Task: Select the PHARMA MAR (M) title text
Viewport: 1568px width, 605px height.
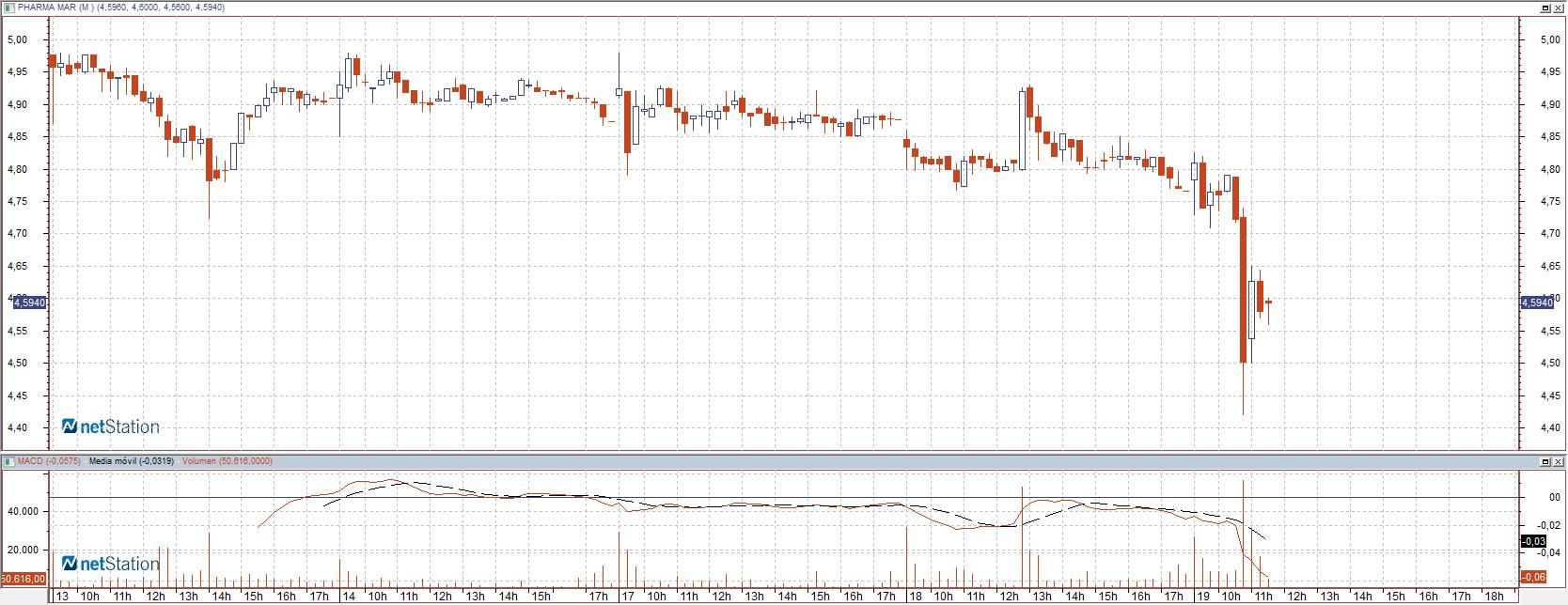Action: 55,8
